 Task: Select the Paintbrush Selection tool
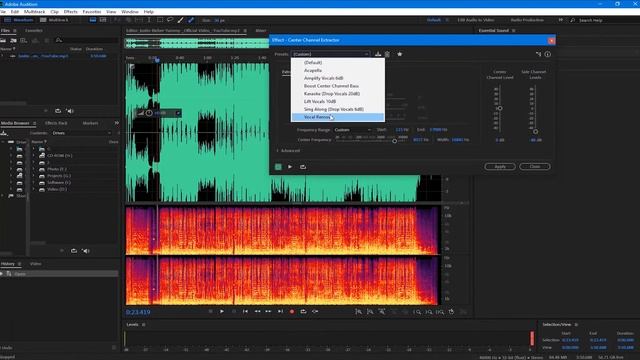click(x=180, y=20)
